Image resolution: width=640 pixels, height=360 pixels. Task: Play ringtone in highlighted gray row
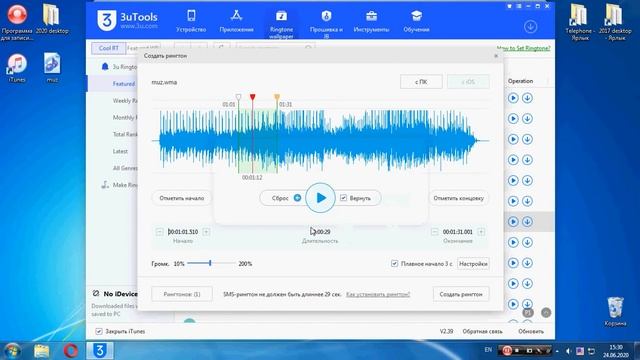[x=513, y=222]
